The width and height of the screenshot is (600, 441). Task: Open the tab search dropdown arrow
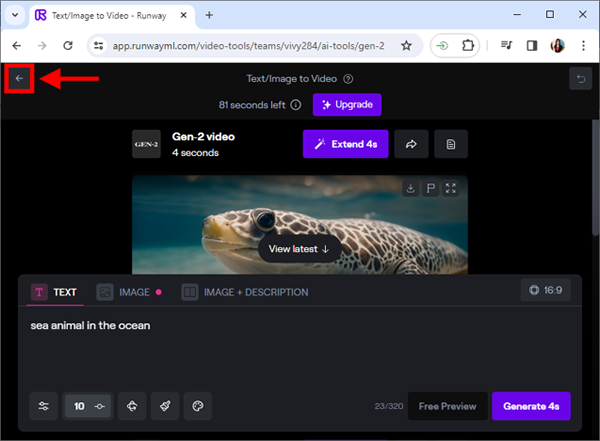tap(15, 15)
